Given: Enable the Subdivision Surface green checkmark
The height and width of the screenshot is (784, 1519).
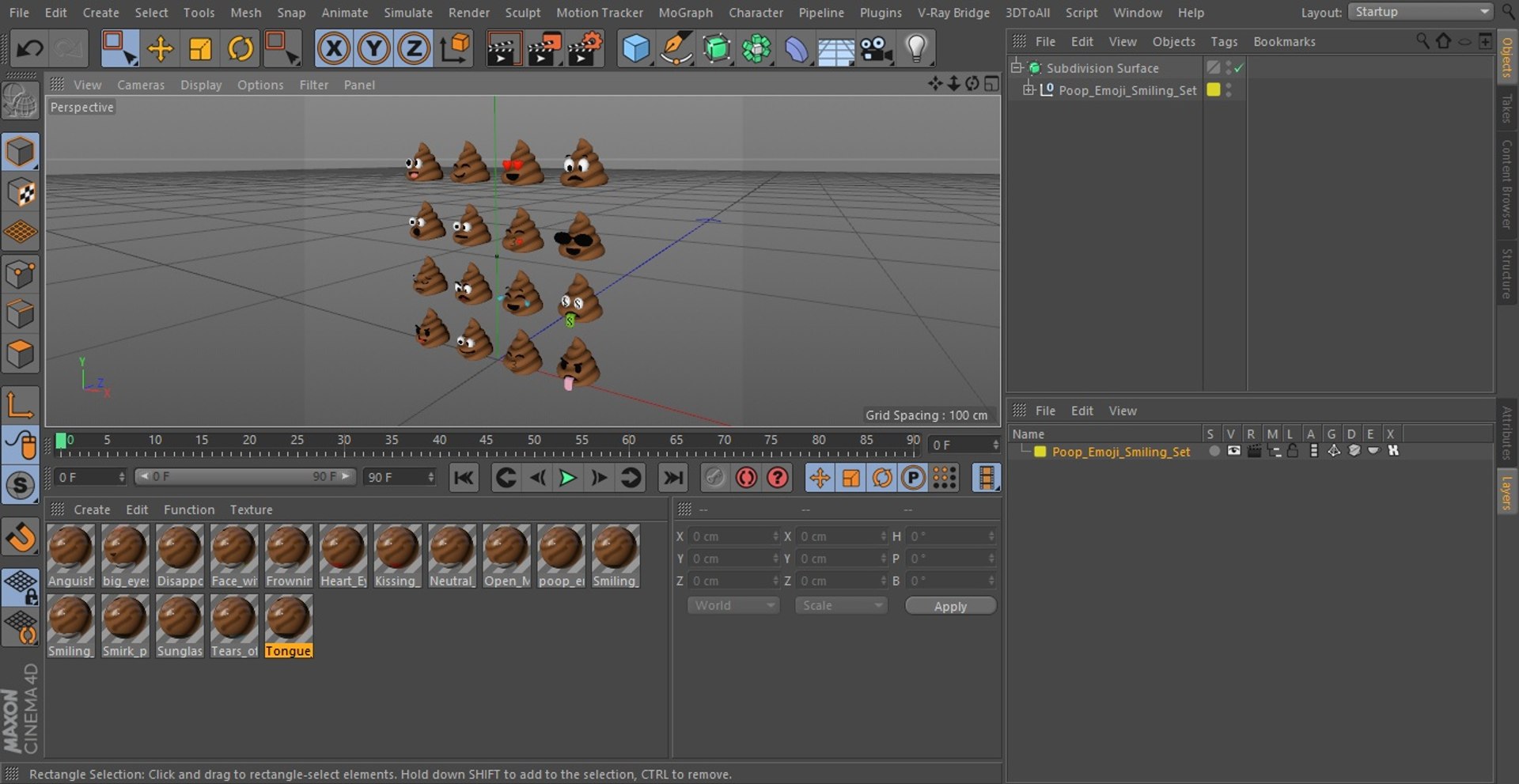Looking at the screenshot, I should (x=1239, y=68).
